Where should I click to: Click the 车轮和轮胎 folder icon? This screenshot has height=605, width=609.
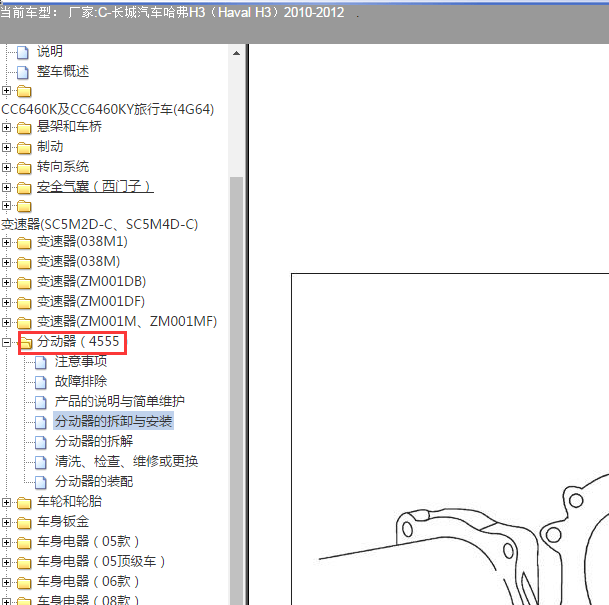[24, 503]
